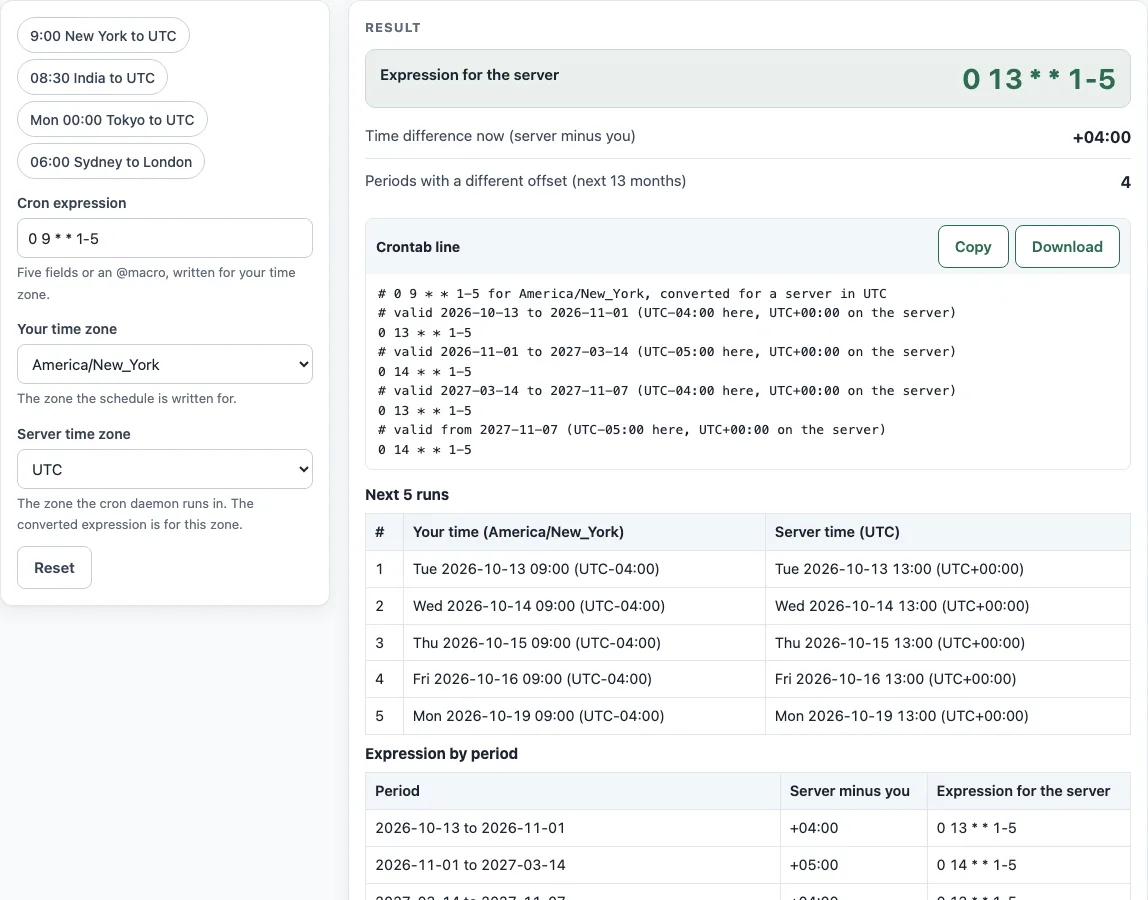Click the '+04:00' time difference value
Image resolution: width=1148 pixels, height=900 pixels.
tap(1101, 137)
